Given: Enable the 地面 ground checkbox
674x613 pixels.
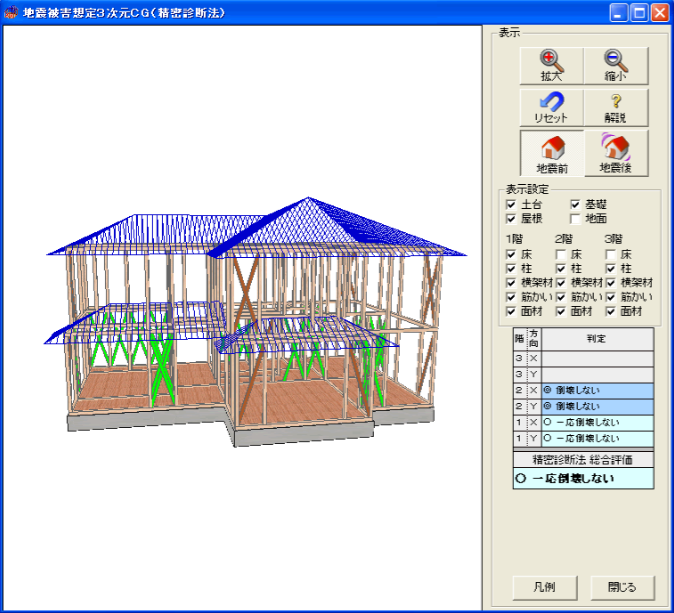Looking at the screenshot, I should [x=575, y=219].
